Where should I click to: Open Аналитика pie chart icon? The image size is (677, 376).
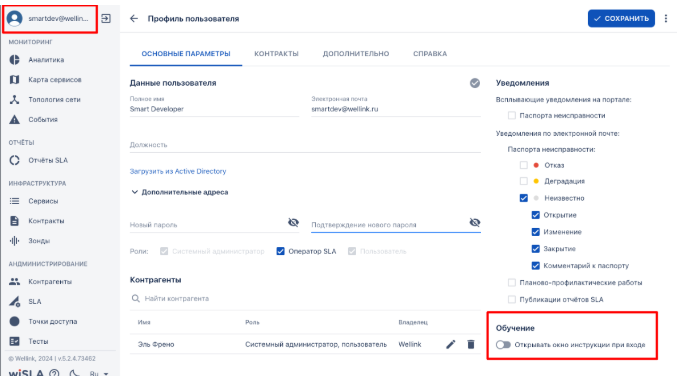pos(14,60)
